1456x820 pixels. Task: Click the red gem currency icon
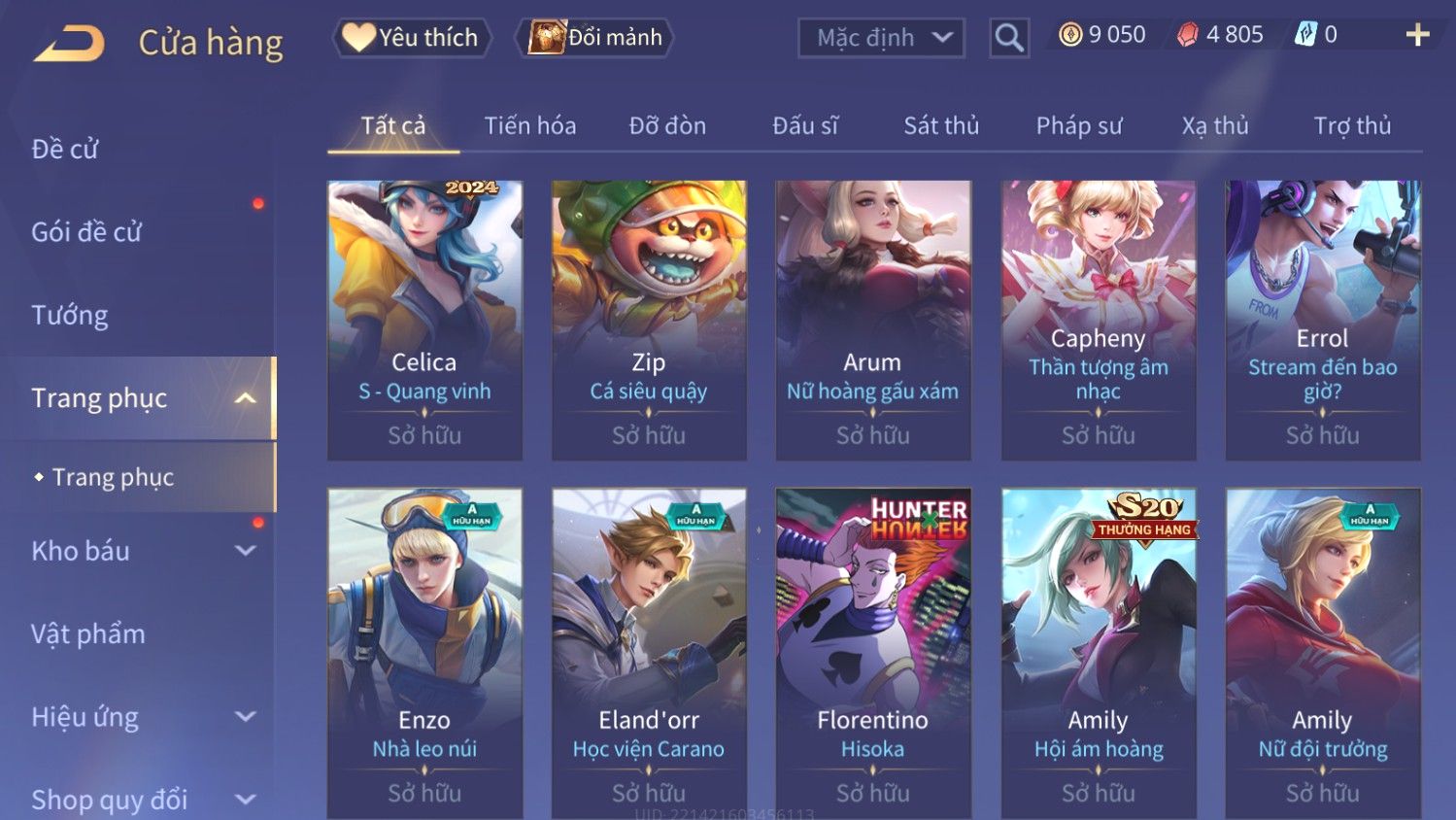pyautogui.click(x=1187, y=35)
